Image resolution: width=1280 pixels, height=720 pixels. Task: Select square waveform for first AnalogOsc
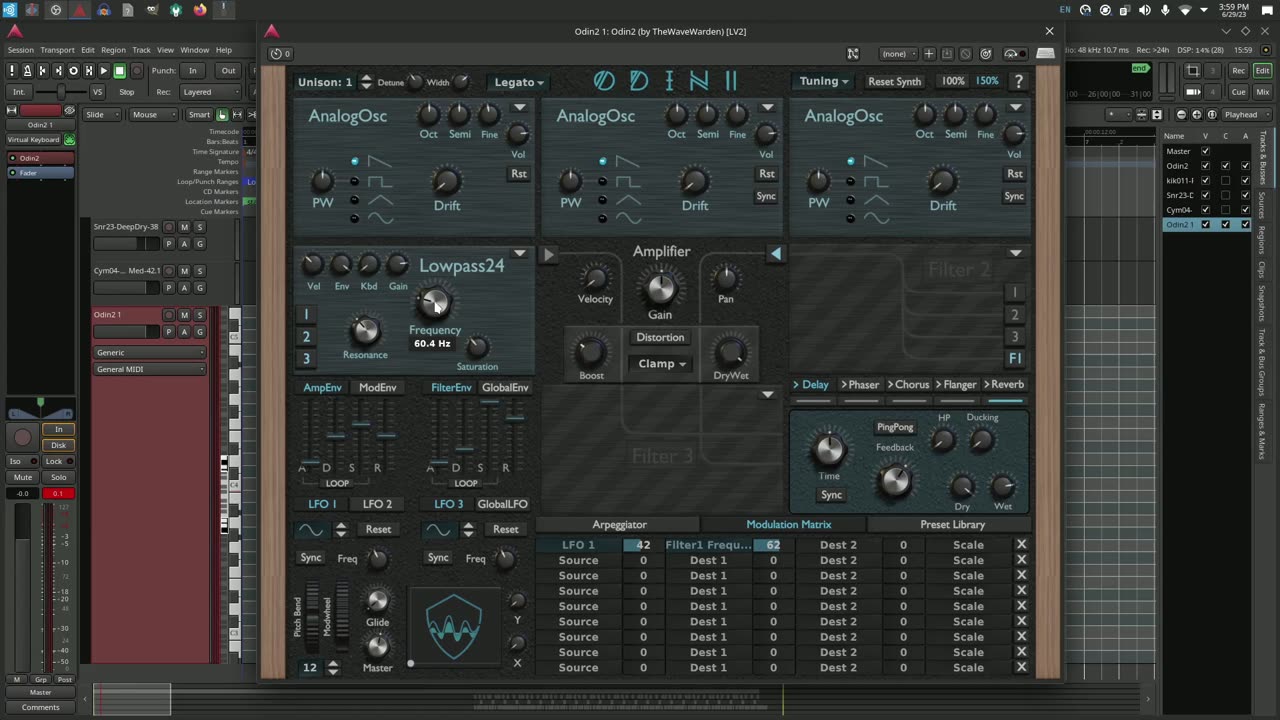(x=355, y=181)
